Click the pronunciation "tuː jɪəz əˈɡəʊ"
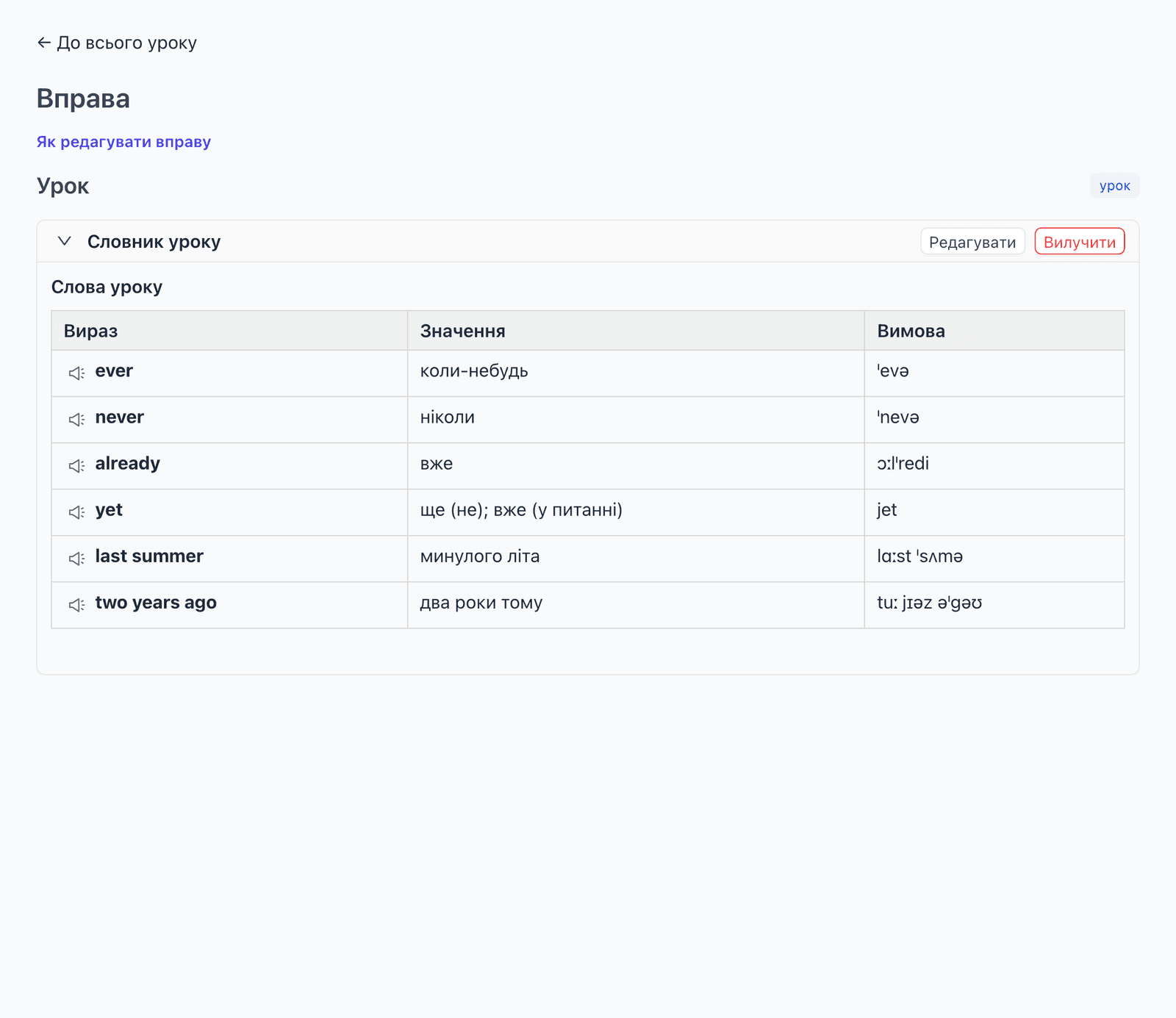Viewport: 1176px width, 1018px height. [929, 603]
